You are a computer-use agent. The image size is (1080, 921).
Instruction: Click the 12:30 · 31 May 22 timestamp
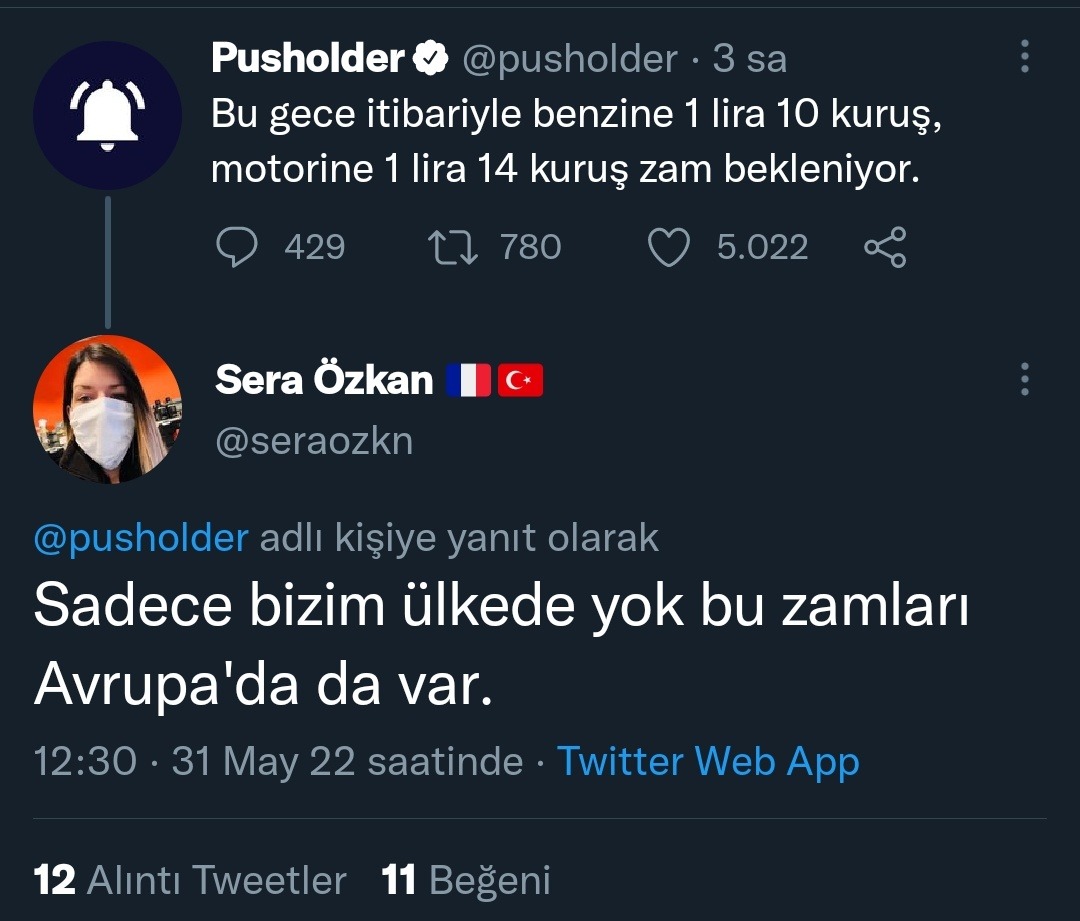coord(278,762)
